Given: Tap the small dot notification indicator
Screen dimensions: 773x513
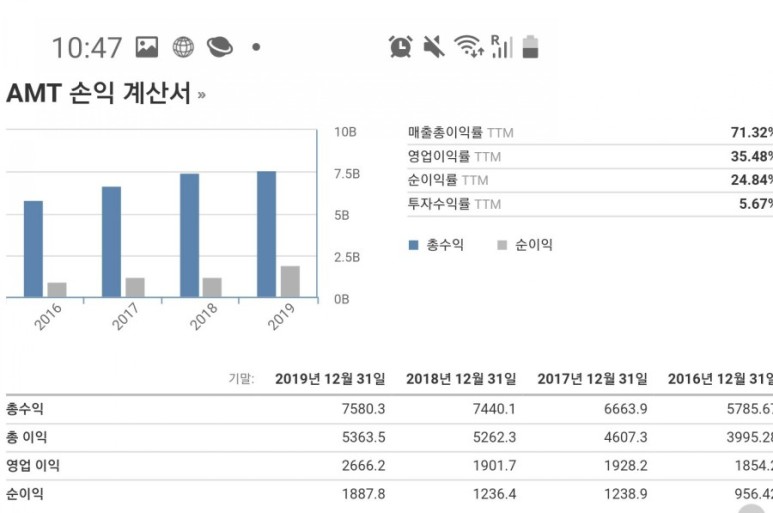Looking at the screenshot, I should pos(256,47).
